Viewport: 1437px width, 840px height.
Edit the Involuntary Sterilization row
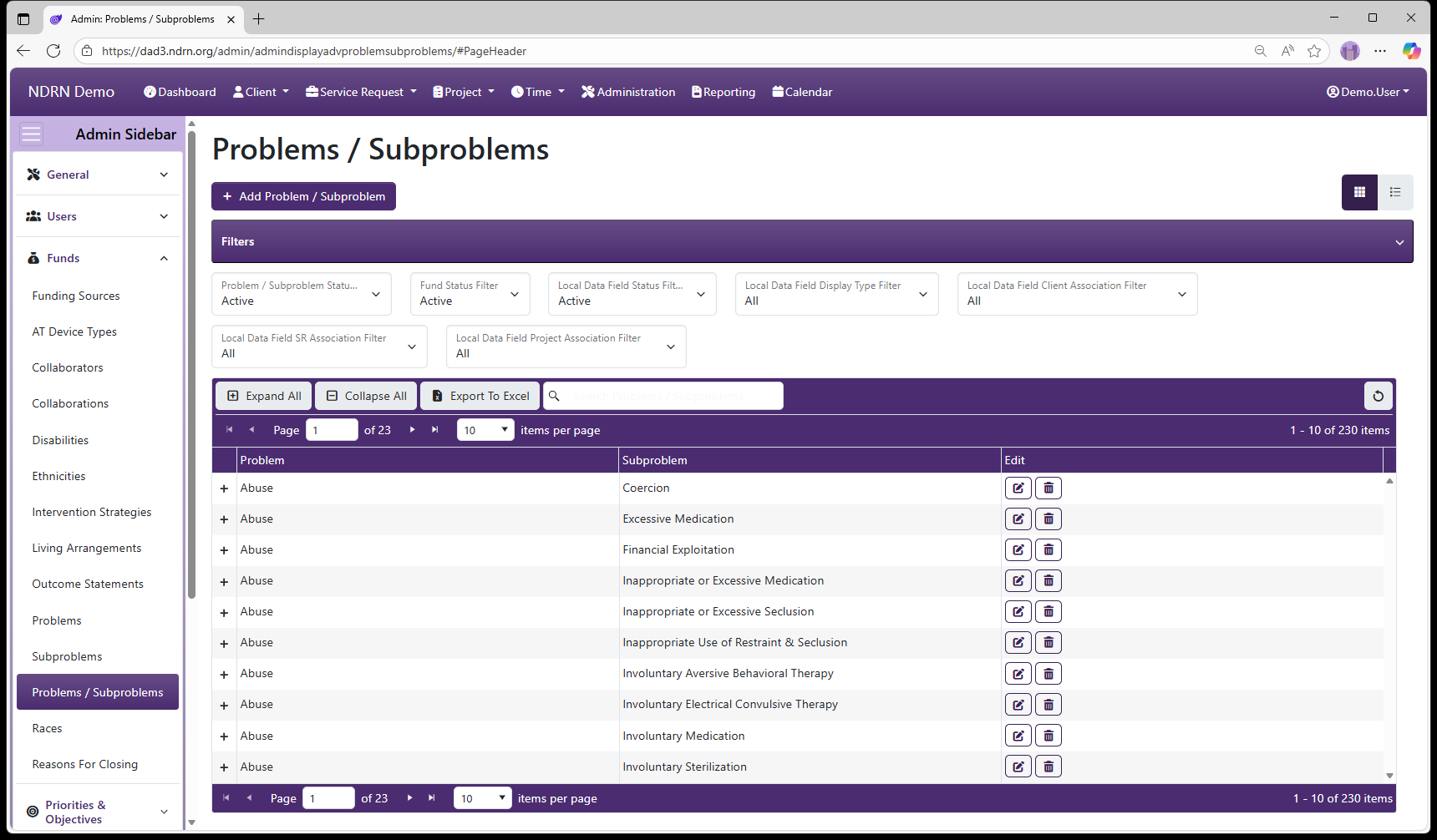pos(1018,767)
